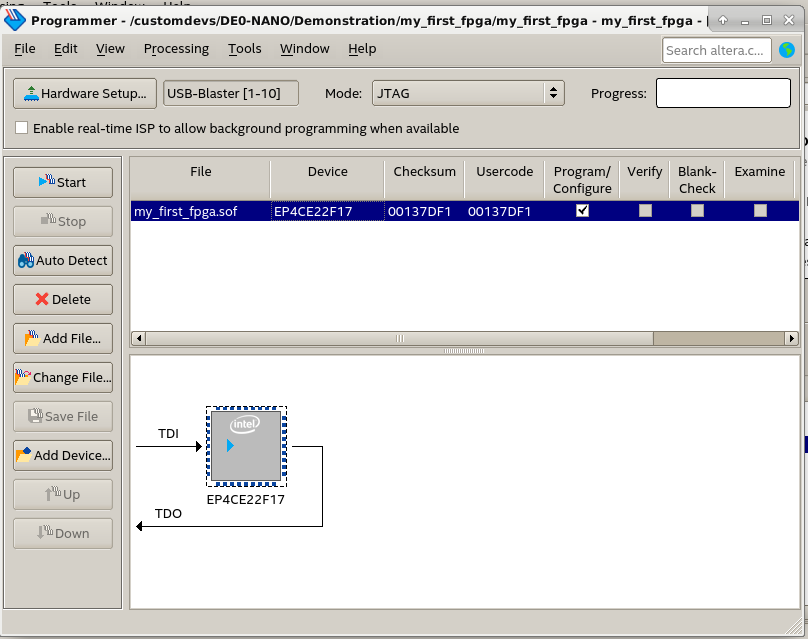Open Add Device dialog

(x=63, y=456)
